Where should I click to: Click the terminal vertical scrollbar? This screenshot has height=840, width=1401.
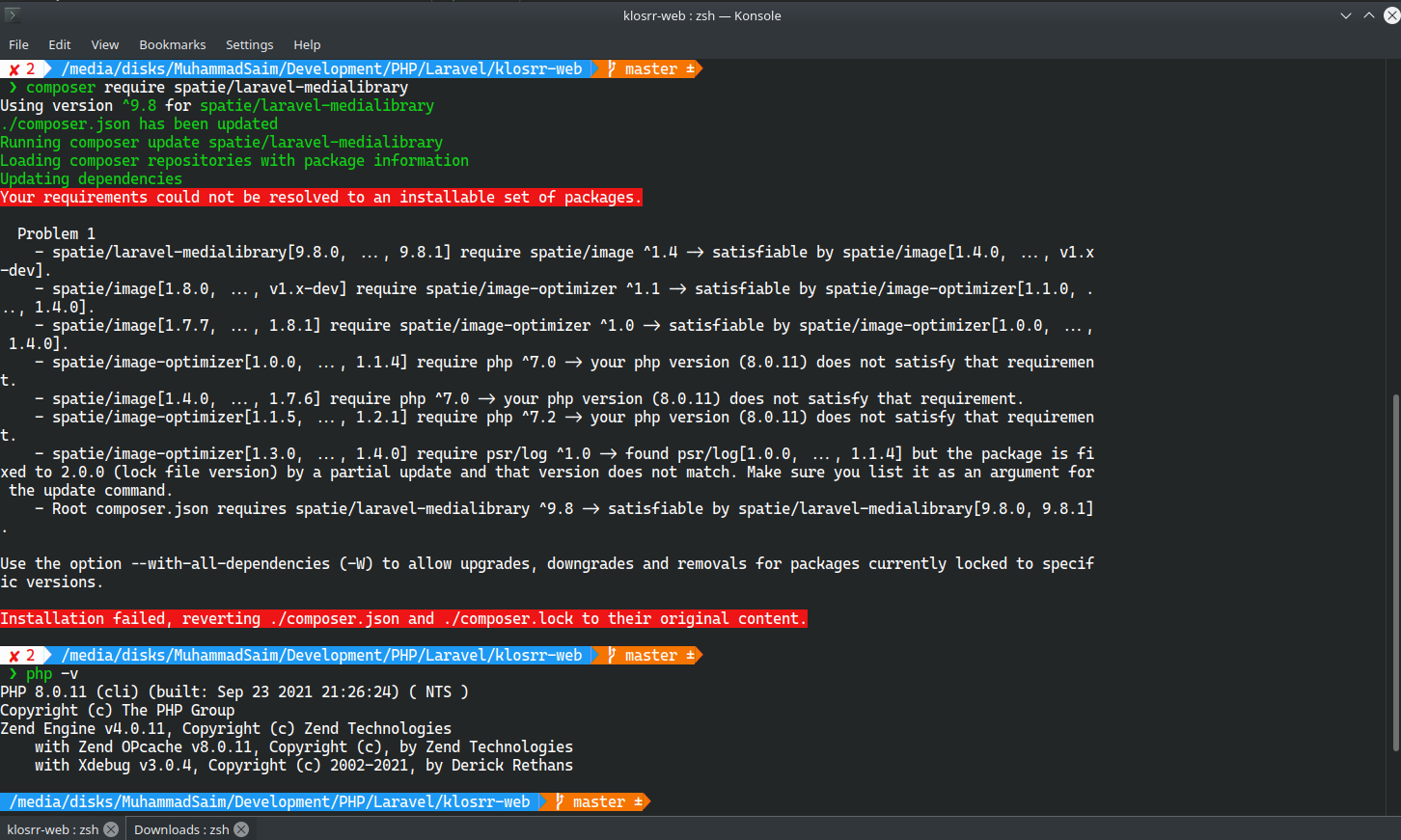(x=1395, y=572)
